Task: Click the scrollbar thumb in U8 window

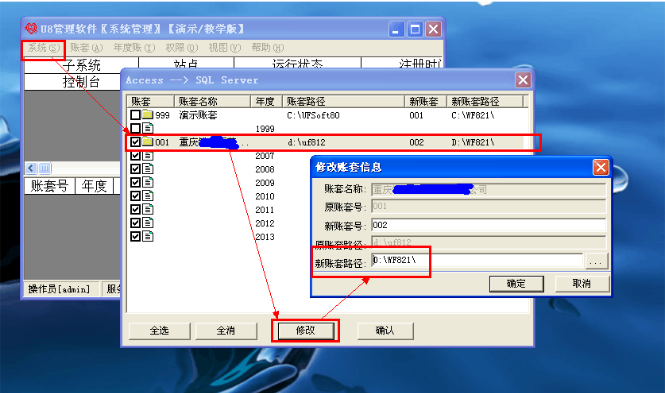Action: (45, 168)
